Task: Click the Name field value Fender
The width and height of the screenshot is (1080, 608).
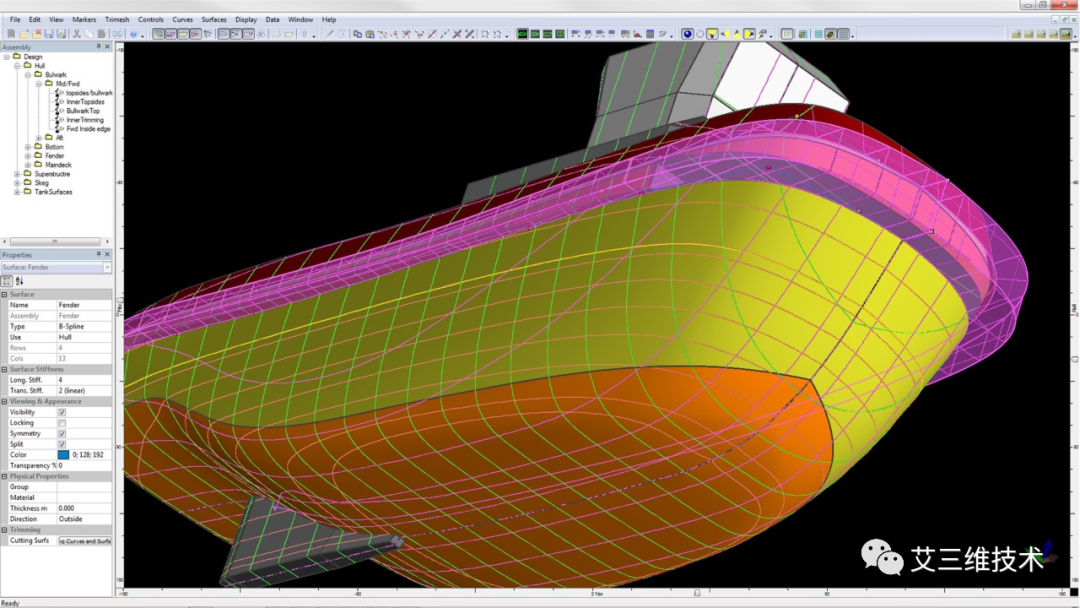Action: [x=84, y=305]
